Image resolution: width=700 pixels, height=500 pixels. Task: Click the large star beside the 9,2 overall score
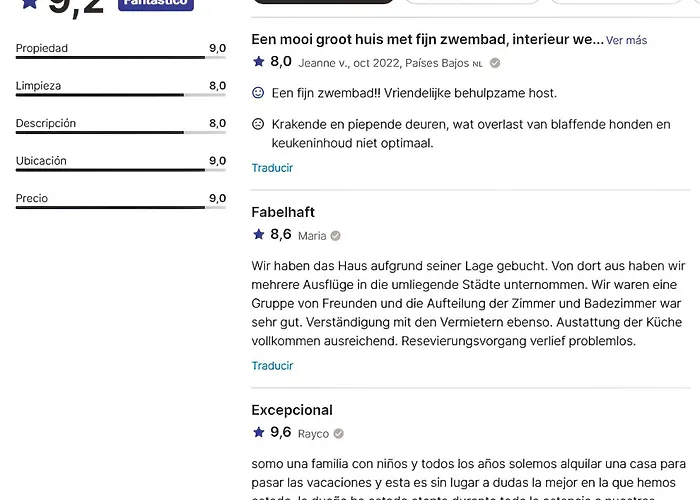pos(30,4)
